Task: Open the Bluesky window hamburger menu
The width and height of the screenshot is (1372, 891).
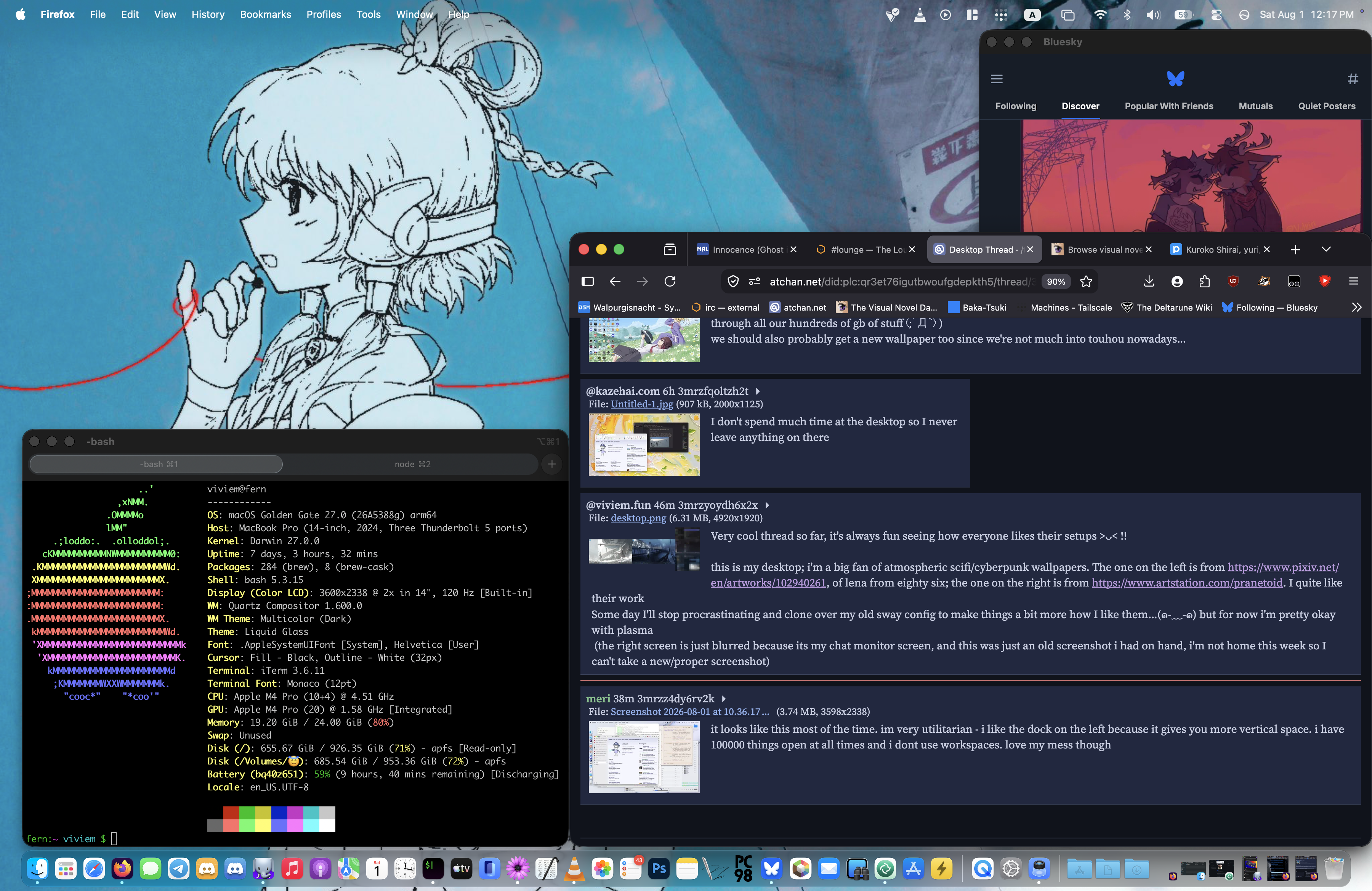Action: pyautogui.click(x=997, y=79)
